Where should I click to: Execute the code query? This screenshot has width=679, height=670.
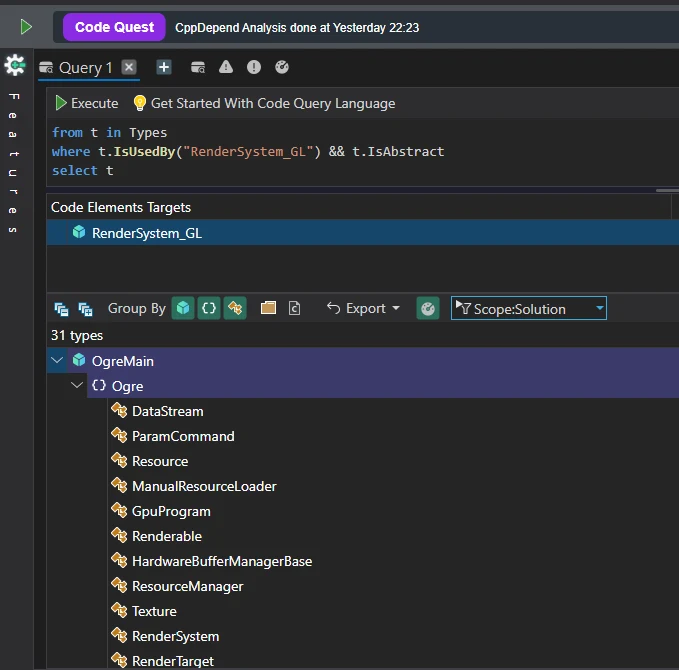(x=87, y=103)
